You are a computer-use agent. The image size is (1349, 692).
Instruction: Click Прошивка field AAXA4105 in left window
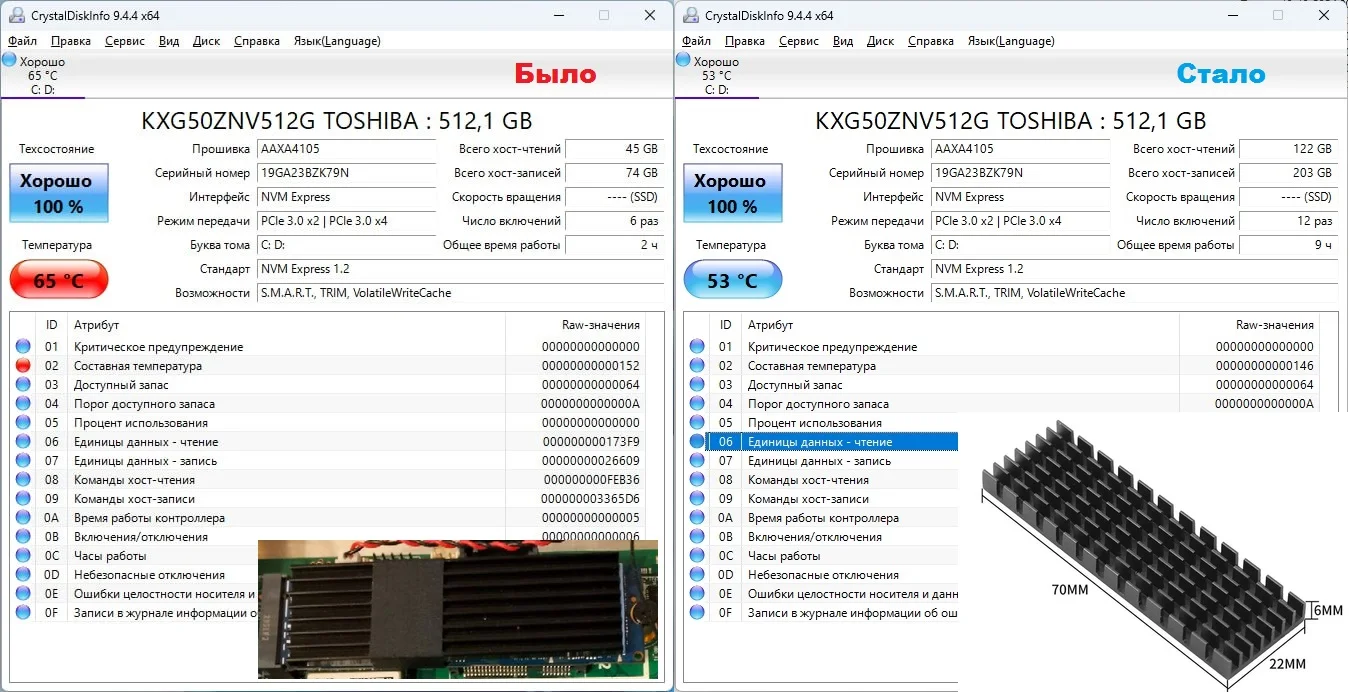(346, 149)
